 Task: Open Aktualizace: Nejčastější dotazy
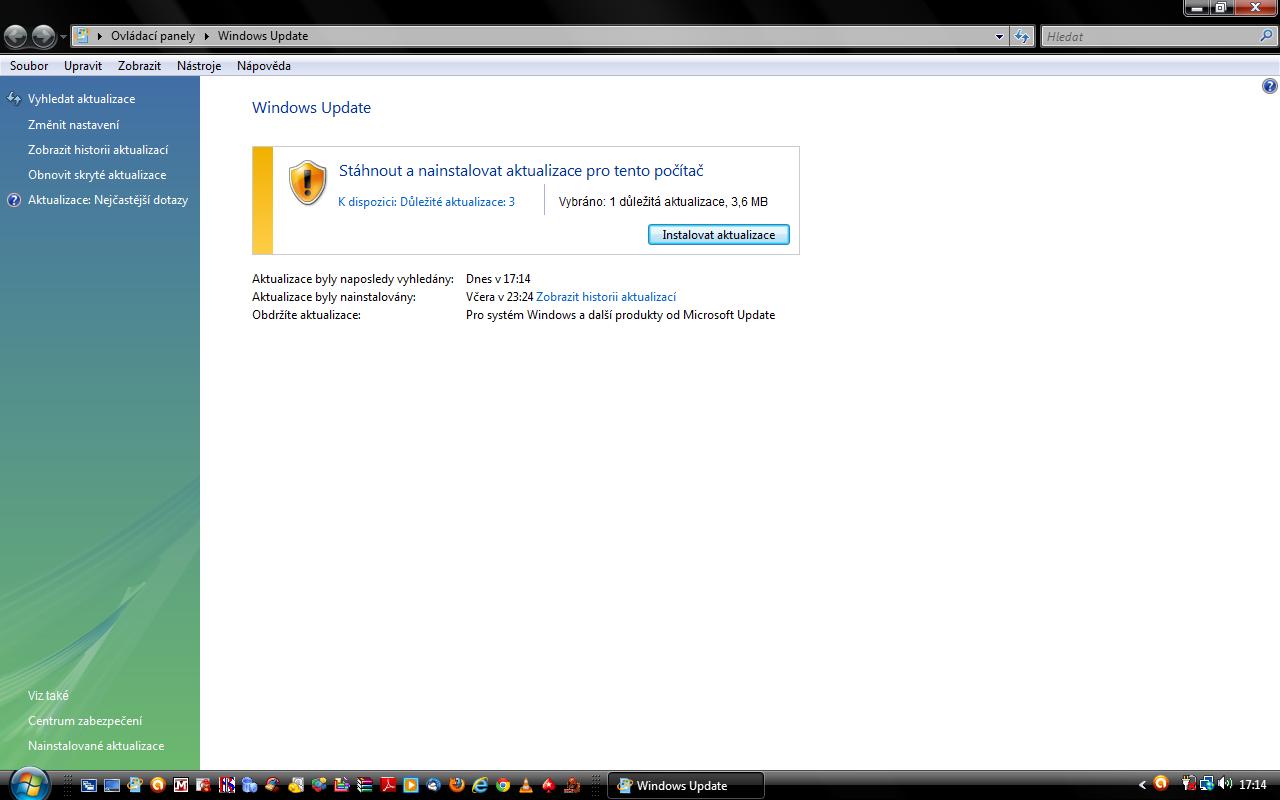(108, 200)
